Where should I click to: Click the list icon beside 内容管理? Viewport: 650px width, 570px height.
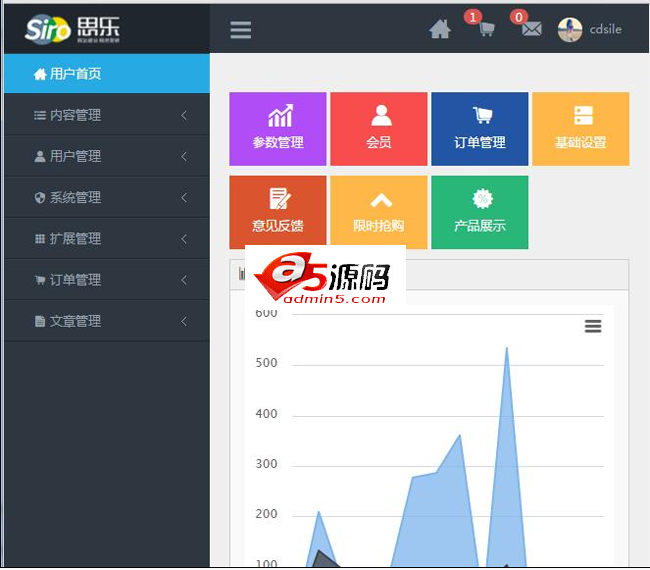tap(40, 115)
